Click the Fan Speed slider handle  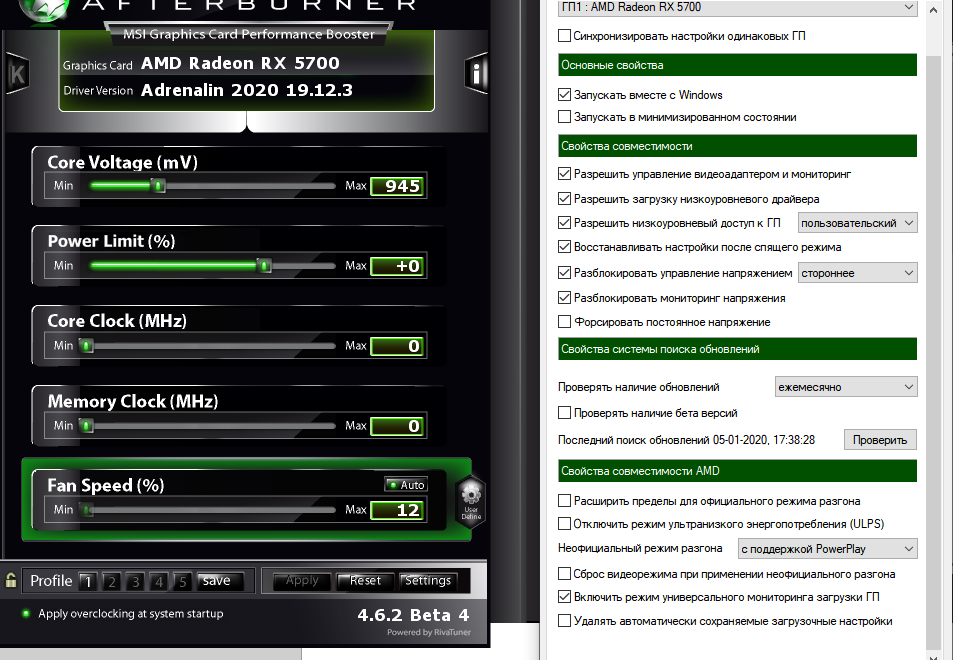(88, 510)
